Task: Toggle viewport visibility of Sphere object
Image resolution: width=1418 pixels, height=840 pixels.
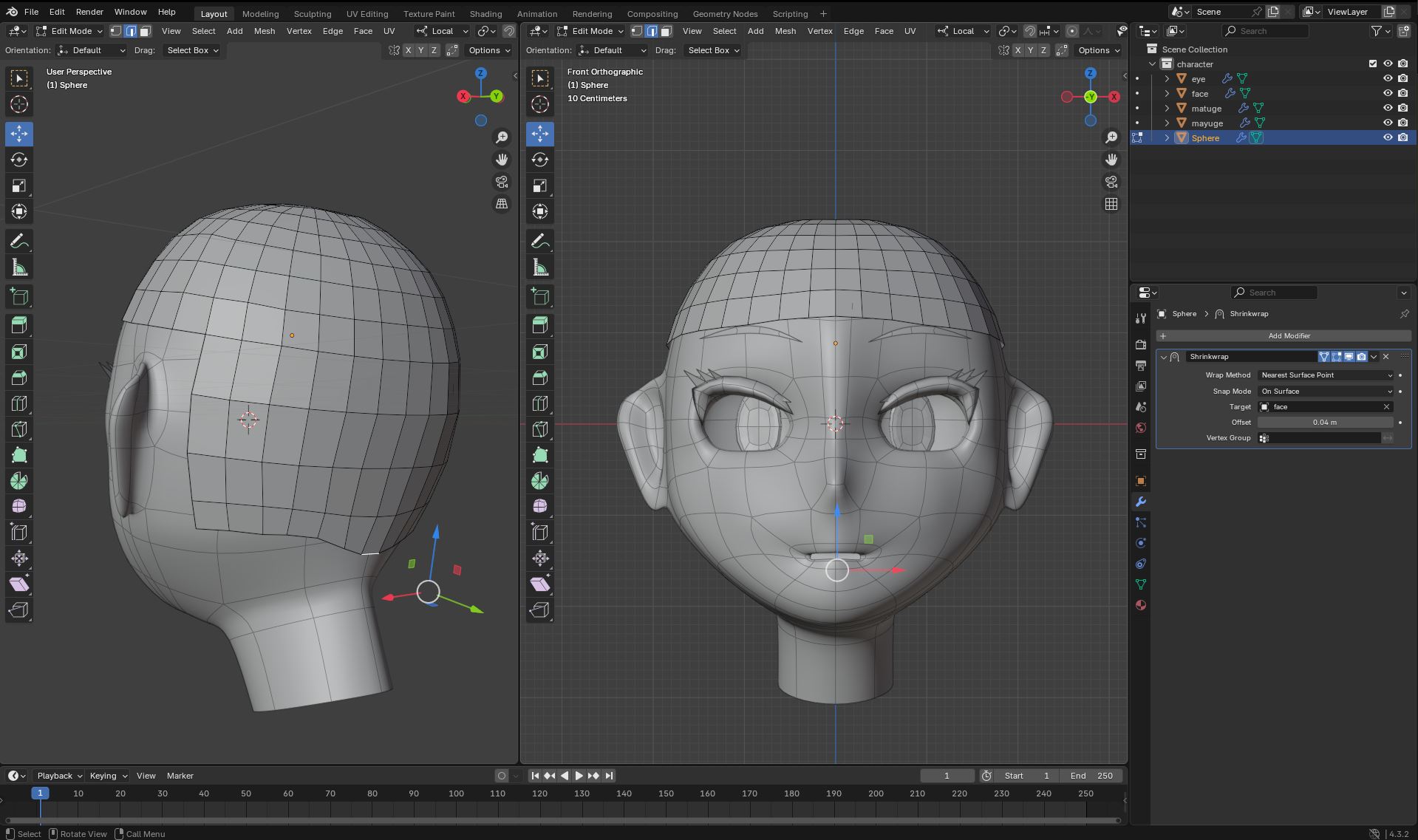Action: tap(1388, 137)
